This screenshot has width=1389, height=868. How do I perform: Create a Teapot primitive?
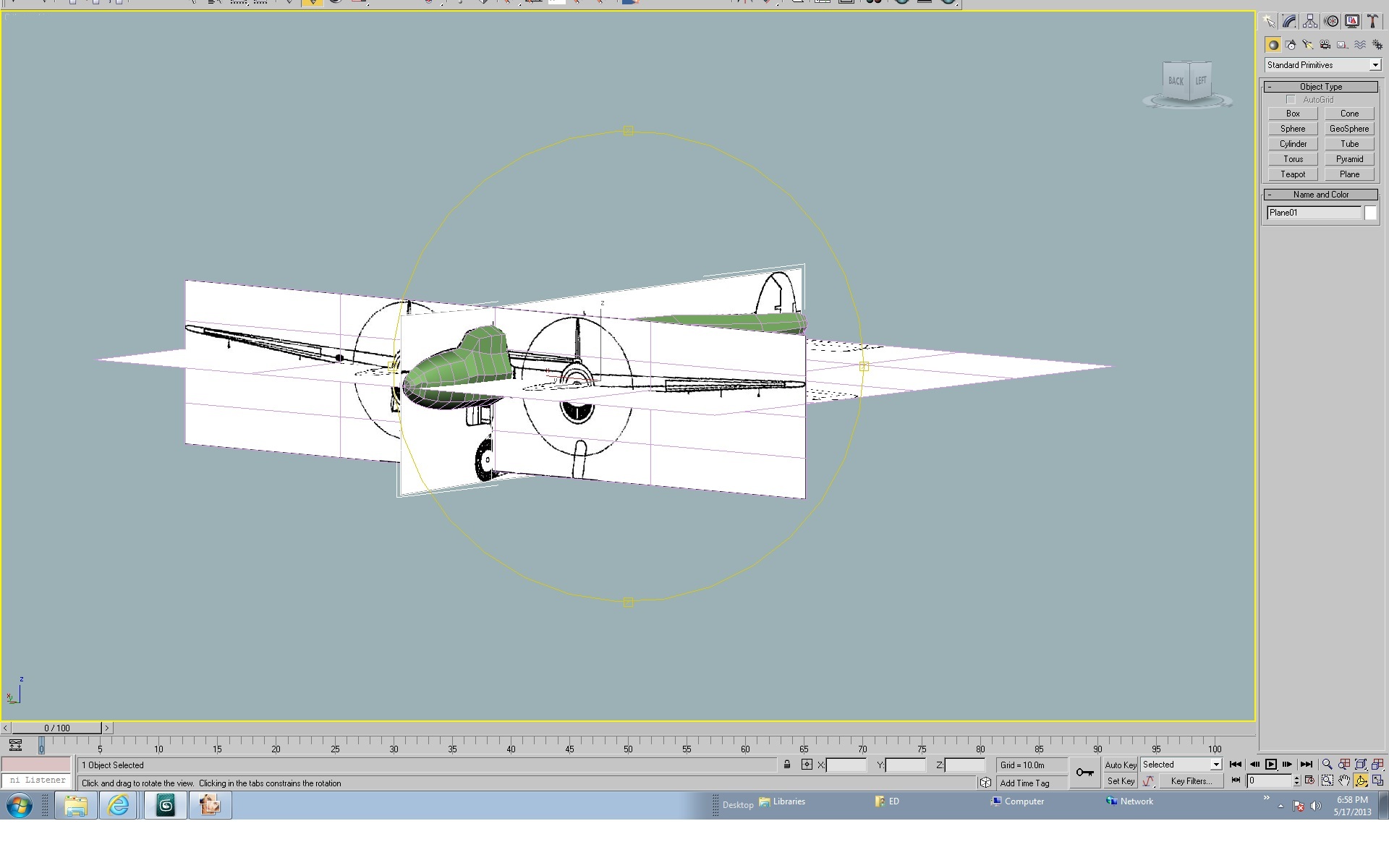tap(1293, 174)
